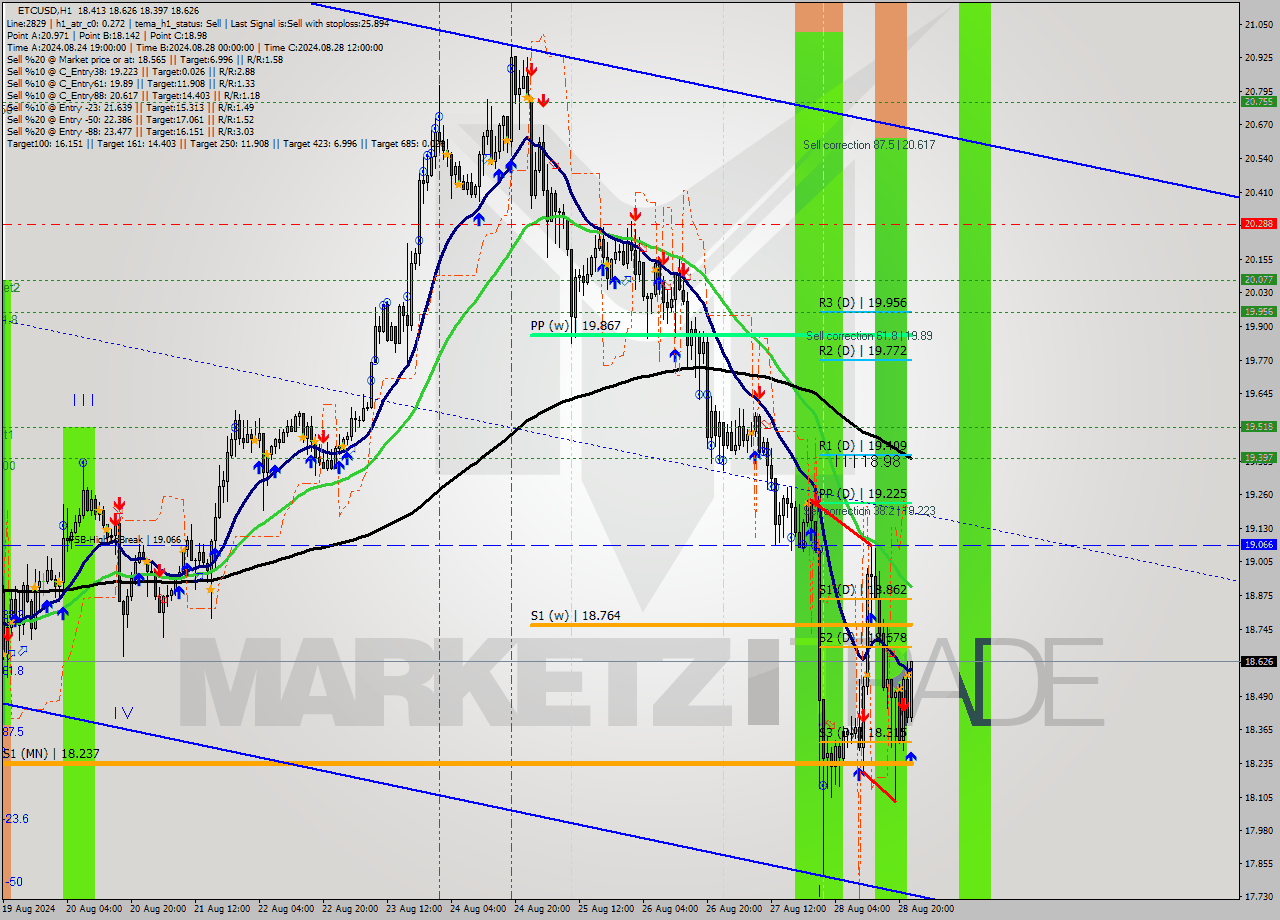Select the 'R1 (D) | 19.409' resistance label
The width and height of the screenshot is (1280, 920).
pos(863,446)
